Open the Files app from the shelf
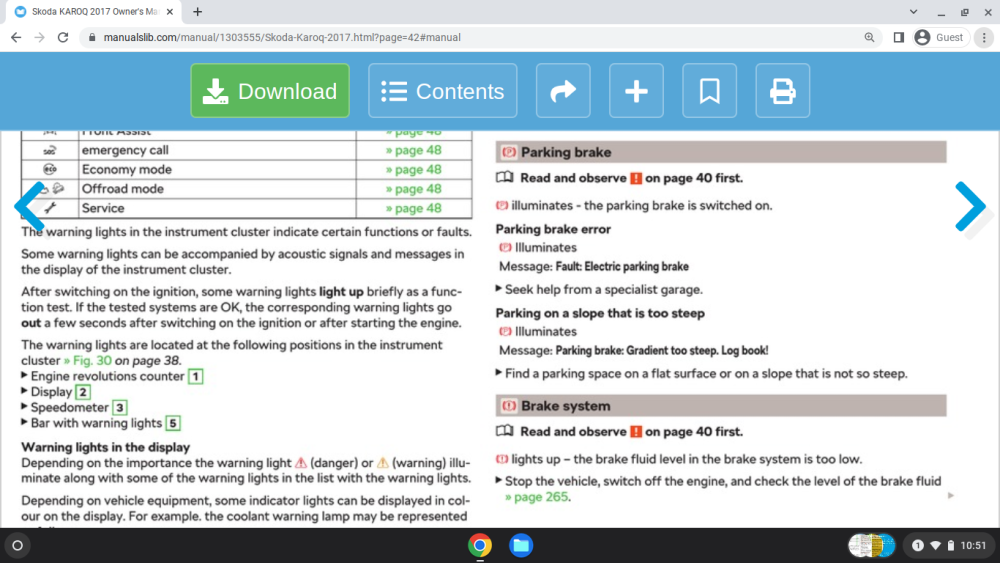 520,545
